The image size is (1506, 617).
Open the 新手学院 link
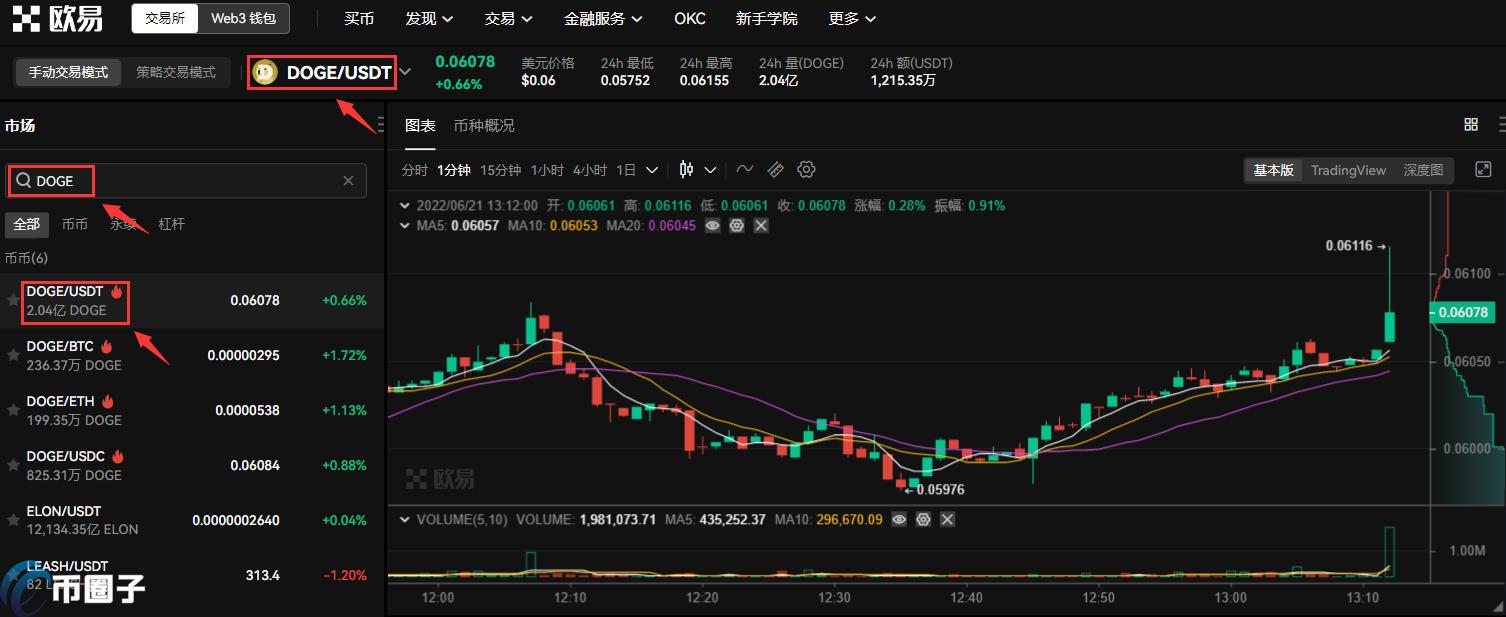pyautogui.click(x=766, y=18)
